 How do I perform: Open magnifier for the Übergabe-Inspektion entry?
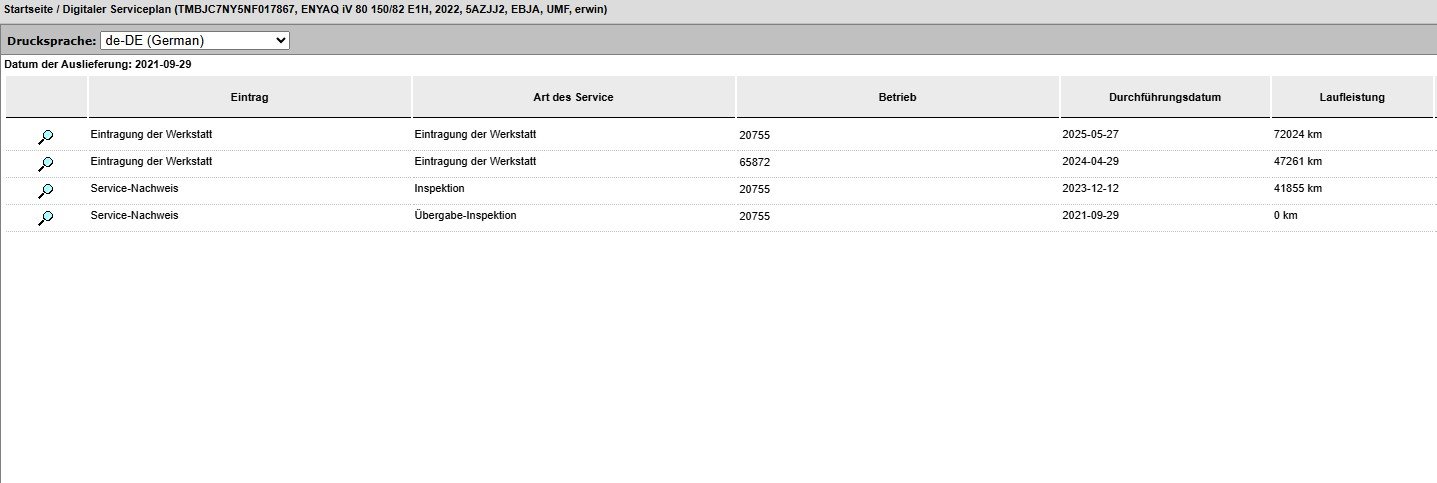click(x=45, y=217)
